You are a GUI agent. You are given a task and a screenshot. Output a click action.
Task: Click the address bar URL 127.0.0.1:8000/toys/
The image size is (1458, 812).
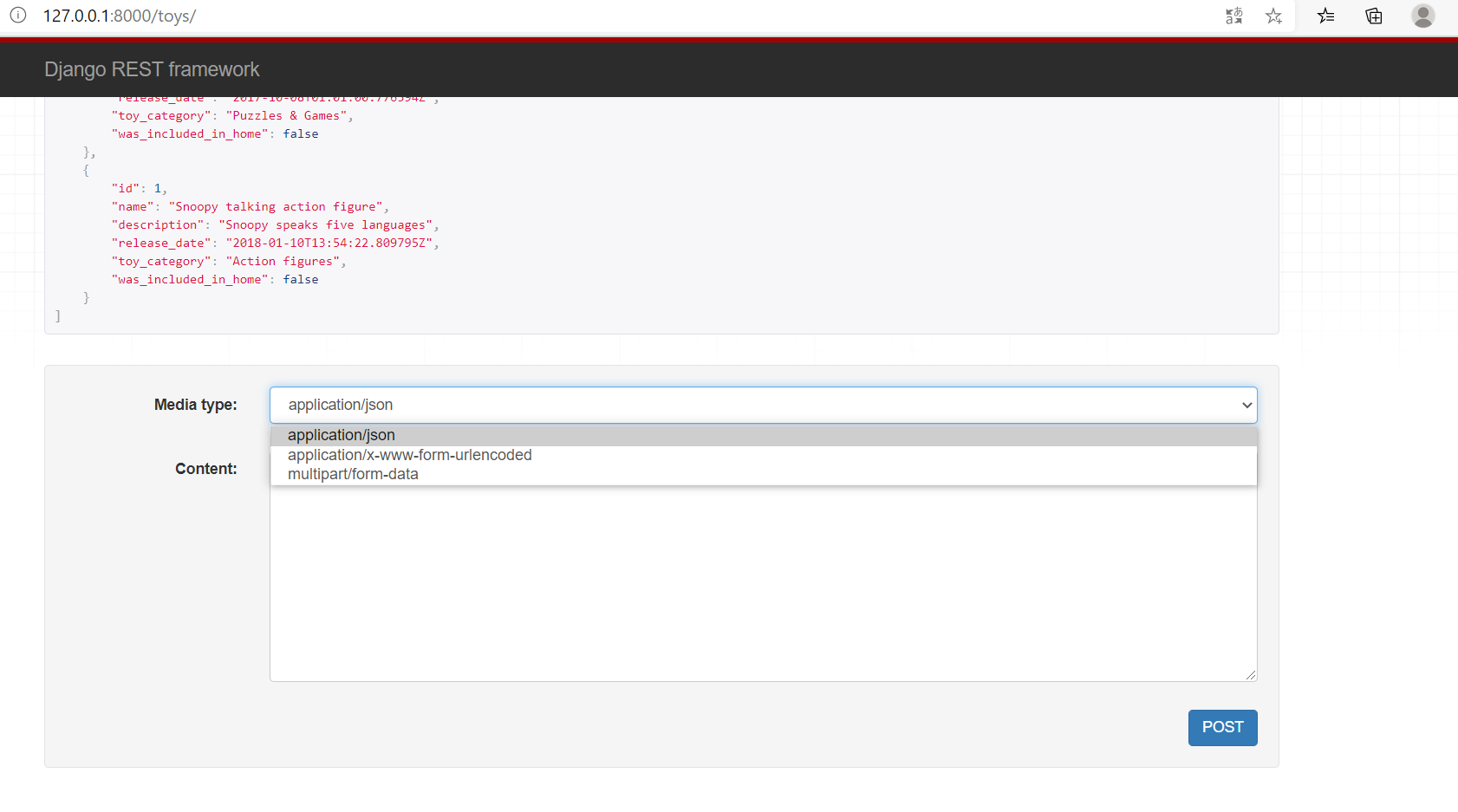120,16
